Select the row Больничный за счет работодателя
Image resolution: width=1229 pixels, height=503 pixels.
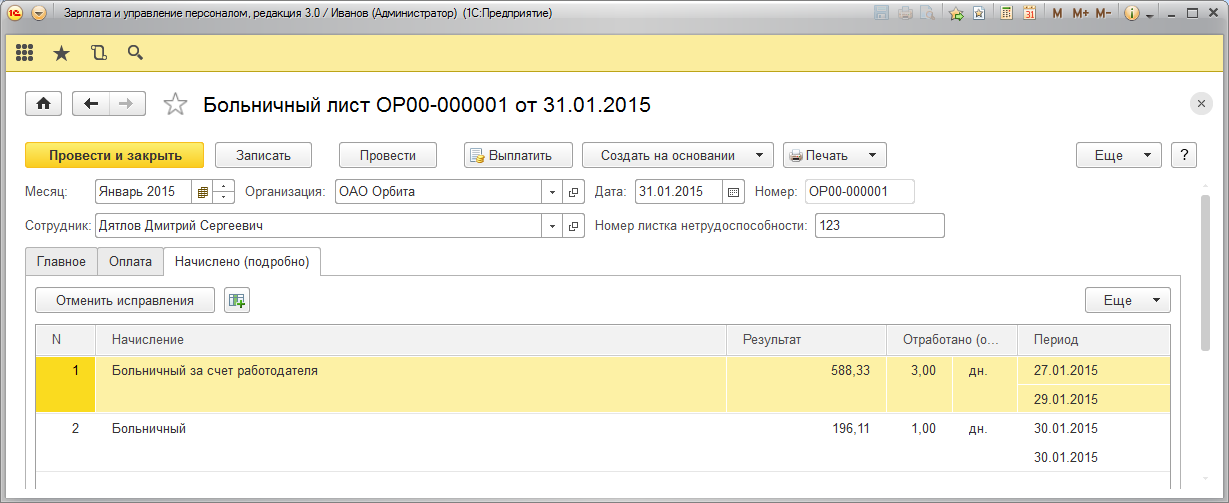tap(602, 384)
